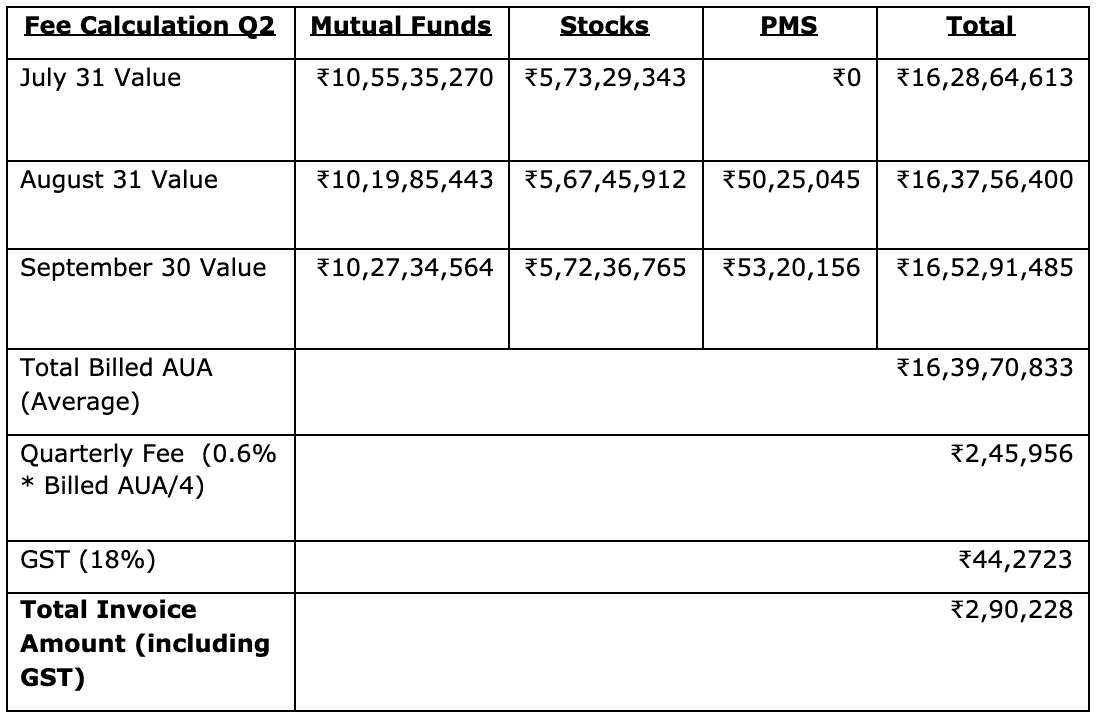Screen dimensions: 1098x720
Task: Click the Total column header
Action: pos(981,27)
